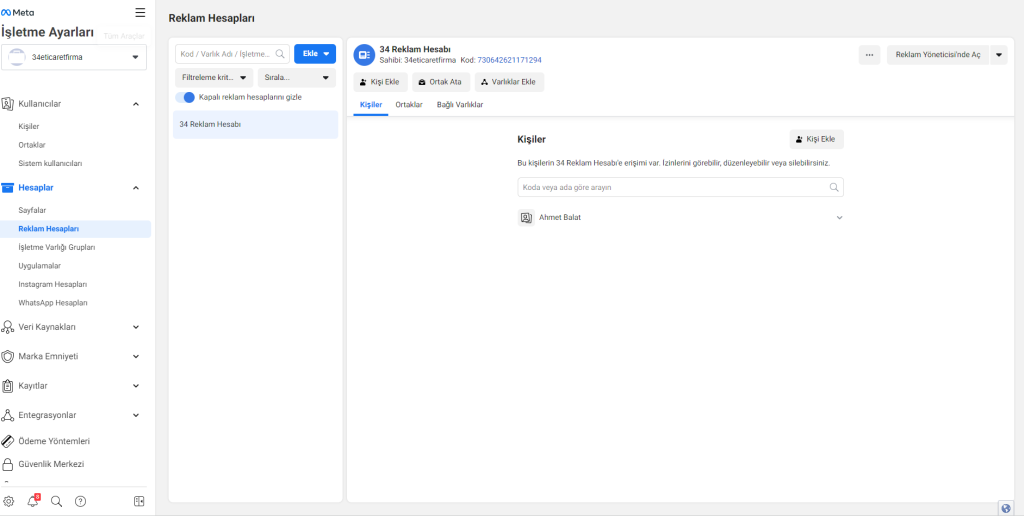Open notifications bell icon
The image size is (1024, 516).
33,501
